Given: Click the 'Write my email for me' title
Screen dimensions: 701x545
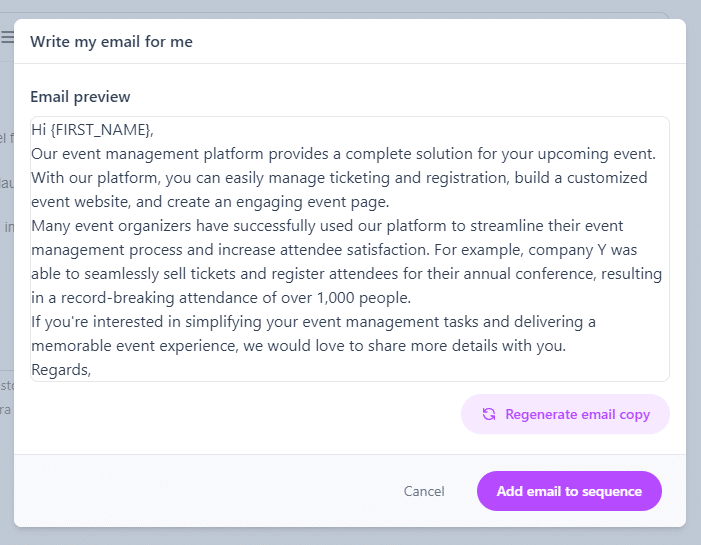Looking at the screenshot, I should pos(111,42).
